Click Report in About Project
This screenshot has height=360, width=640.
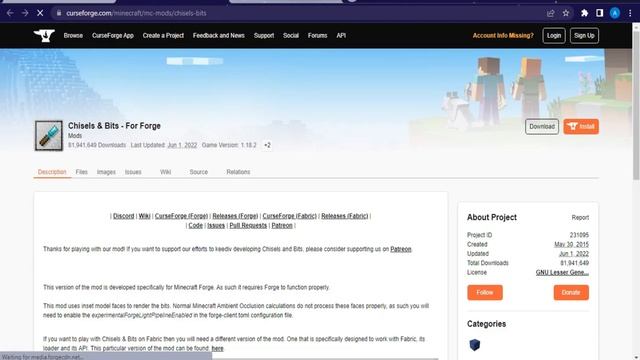click(x=580, y=218)
